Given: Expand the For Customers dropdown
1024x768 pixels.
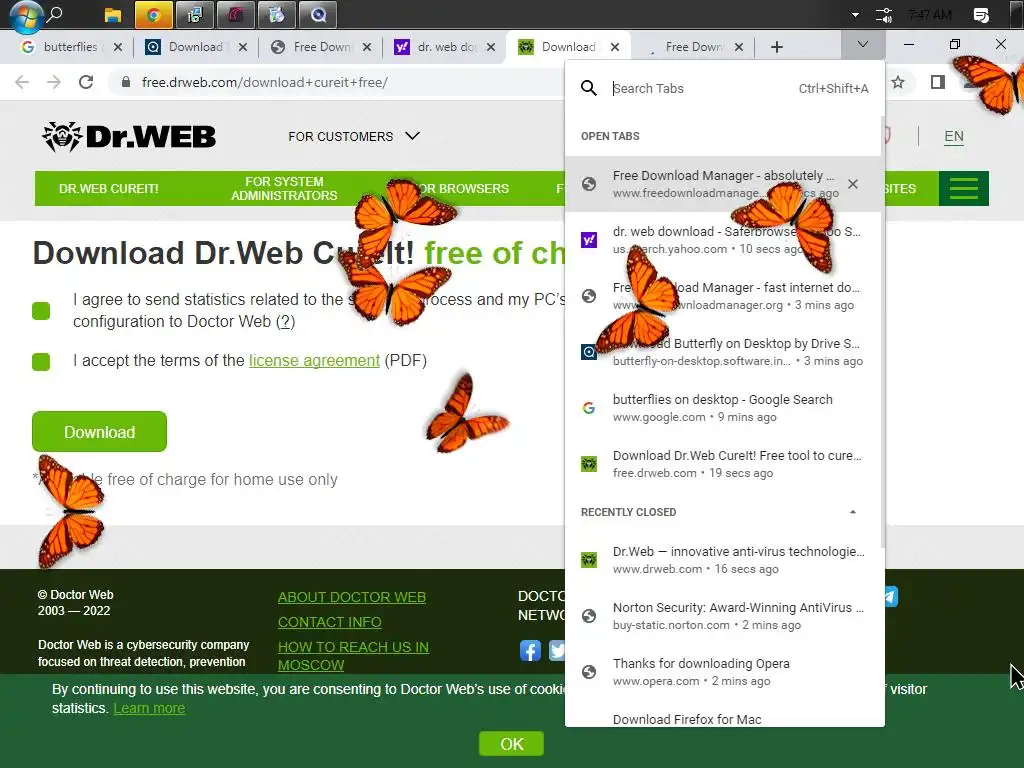Looking at the screenshot, I should 354,136.
